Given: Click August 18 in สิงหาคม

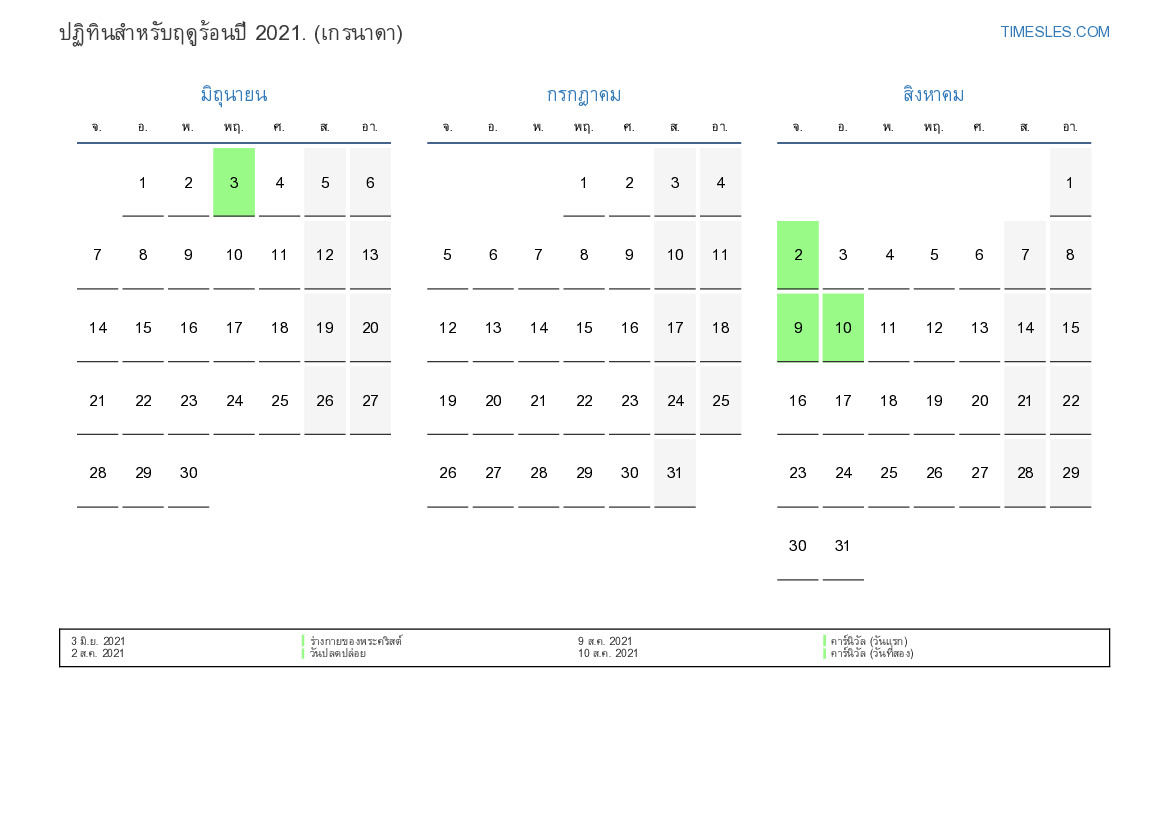Looking at the screenshot, I should click(x=889, y=401).
